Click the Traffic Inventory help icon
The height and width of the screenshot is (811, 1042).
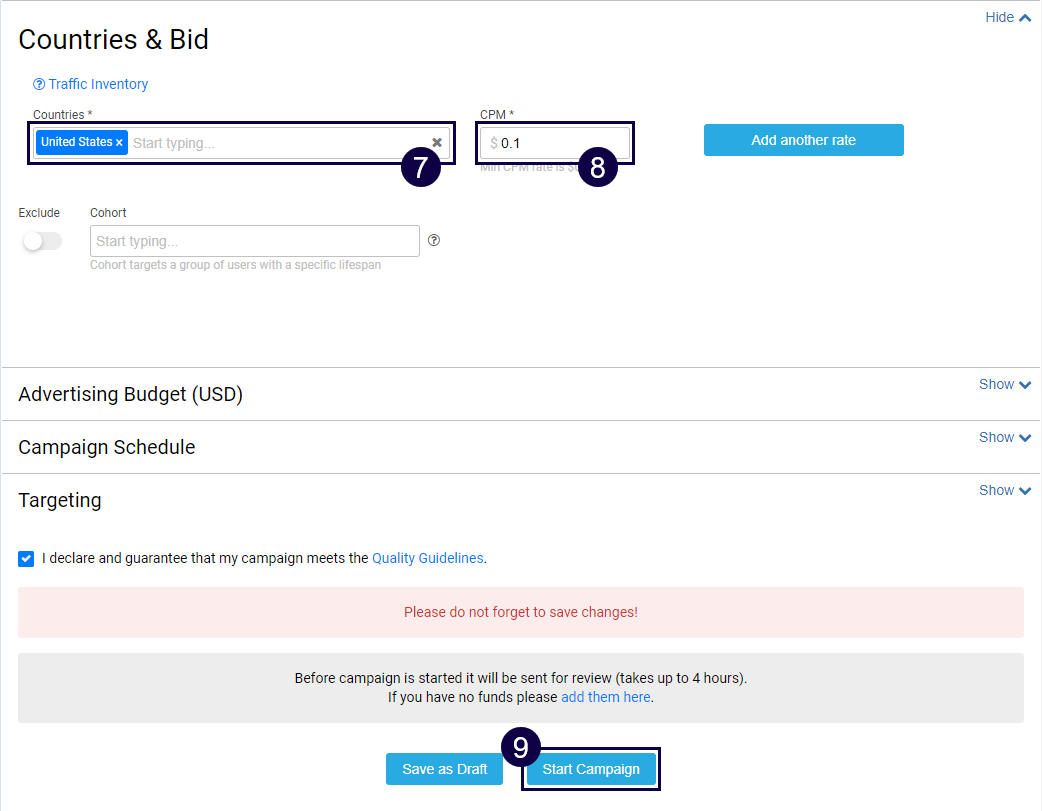pos(39,85)
